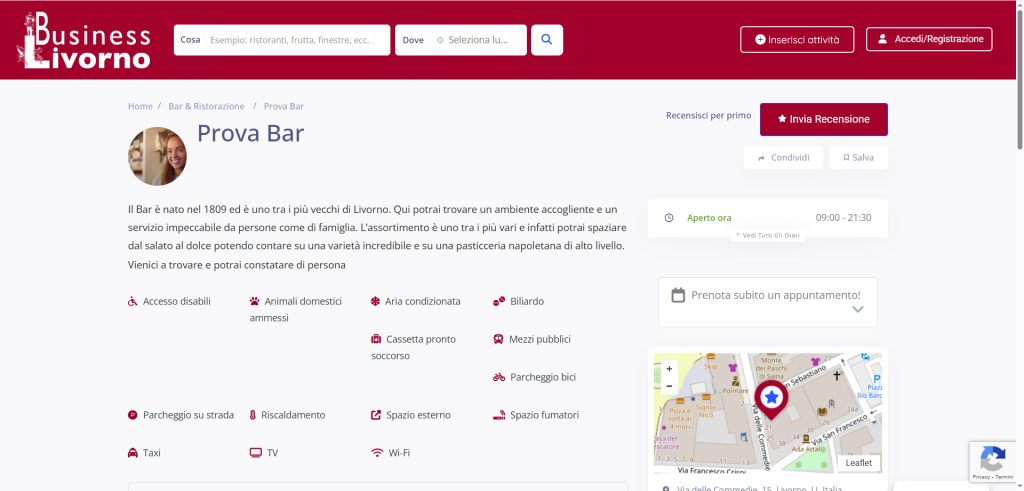Click the map zoom in plus
Screen dimensions: 1024x491
coord(669,369)
